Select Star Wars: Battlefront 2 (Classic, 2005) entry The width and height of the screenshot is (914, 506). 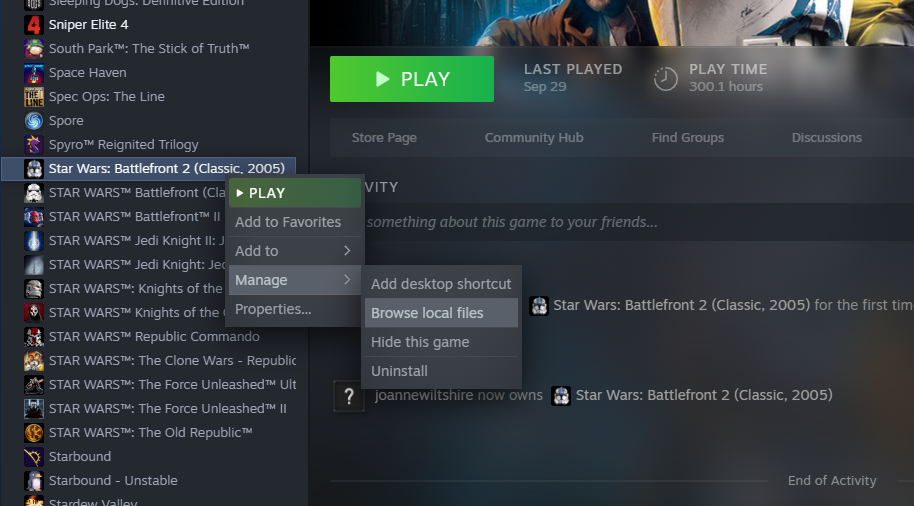148,168
